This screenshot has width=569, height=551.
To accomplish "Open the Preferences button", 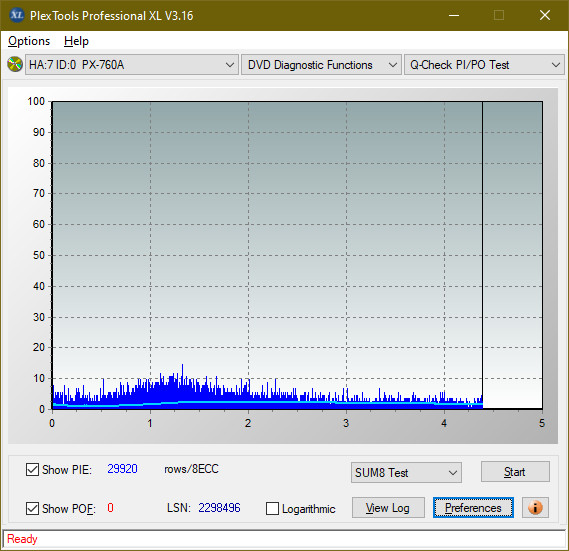I will (x=473, y=507).
